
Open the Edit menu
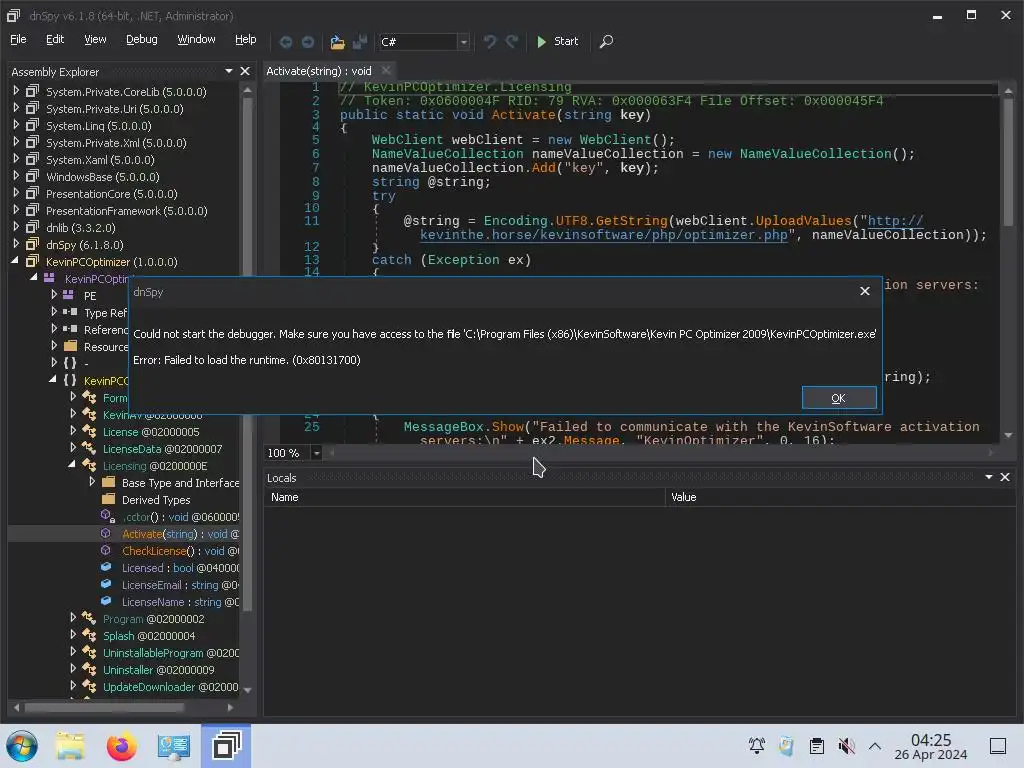click(55, 39)
